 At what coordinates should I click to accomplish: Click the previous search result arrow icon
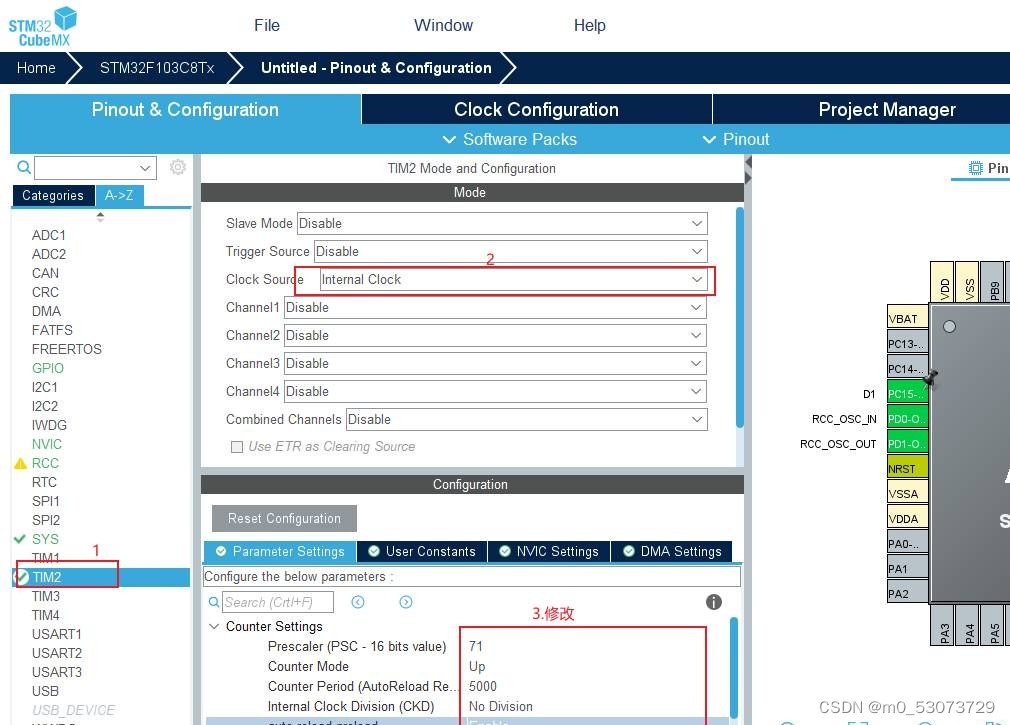click(358, 602)
